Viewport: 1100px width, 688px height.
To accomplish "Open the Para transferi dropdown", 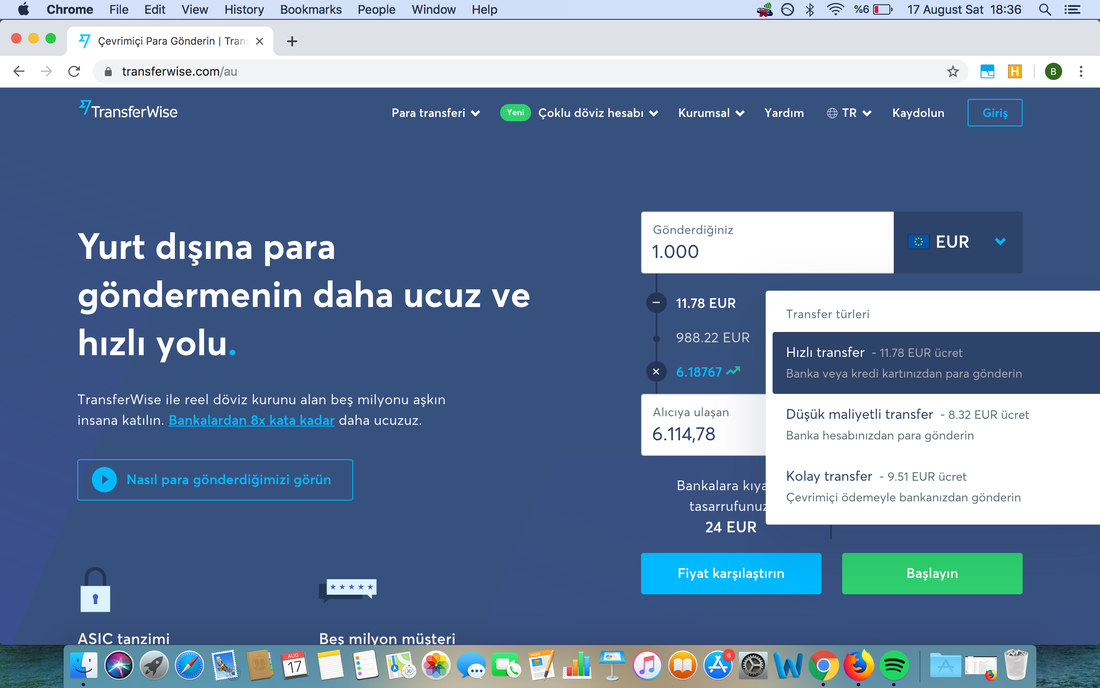I will coord(436,113).
